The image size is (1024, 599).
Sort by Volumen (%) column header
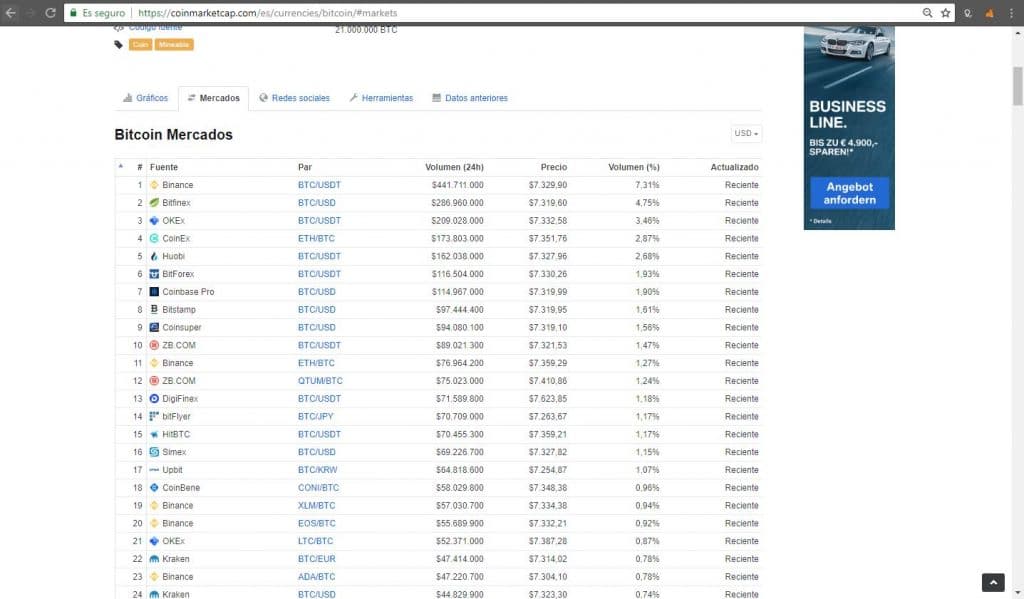click(x=633, y=167)
